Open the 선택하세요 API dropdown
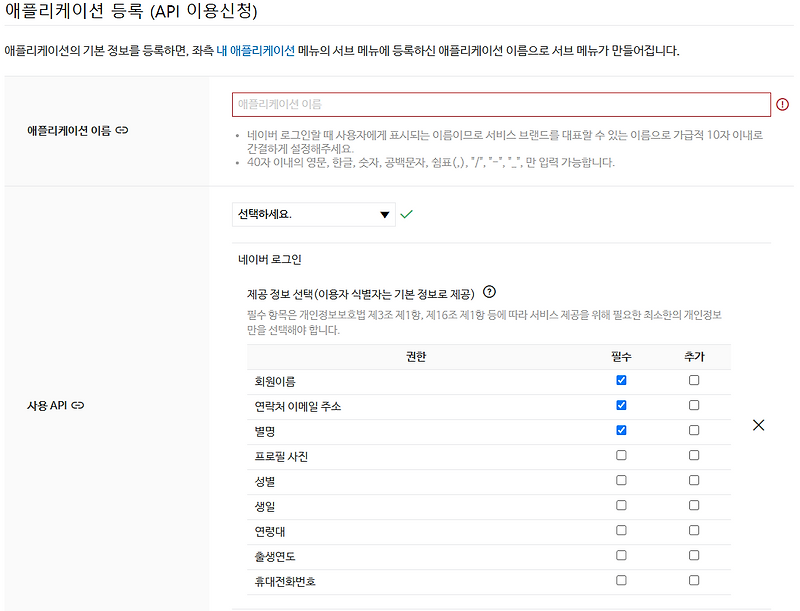 [315, 215]
